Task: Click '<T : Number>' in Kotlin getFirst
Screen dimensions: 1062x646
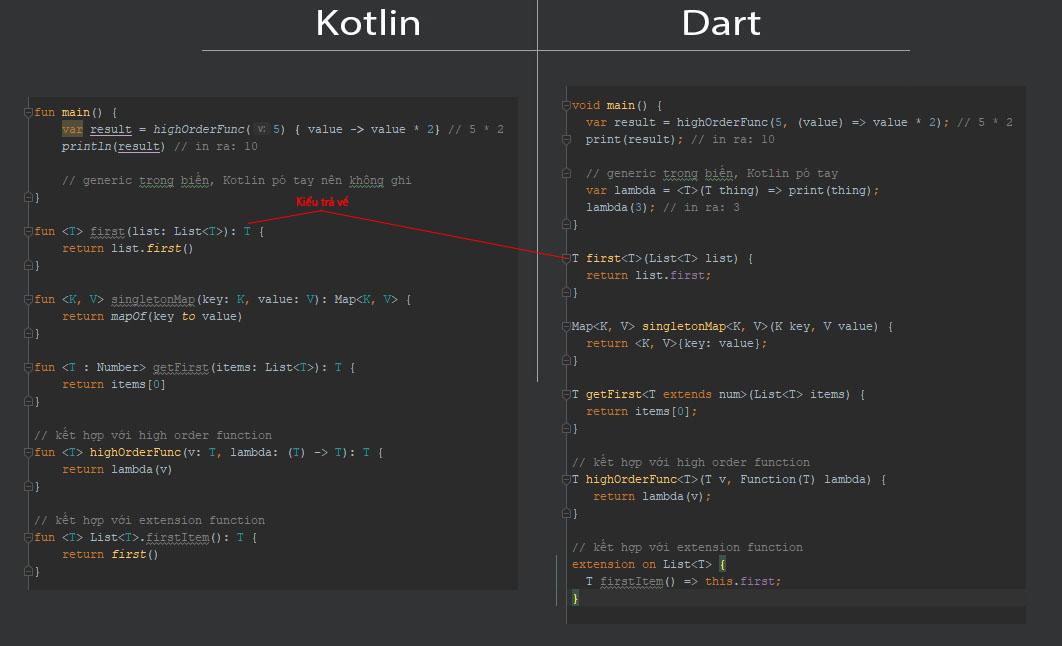Action: click(104, 367)
